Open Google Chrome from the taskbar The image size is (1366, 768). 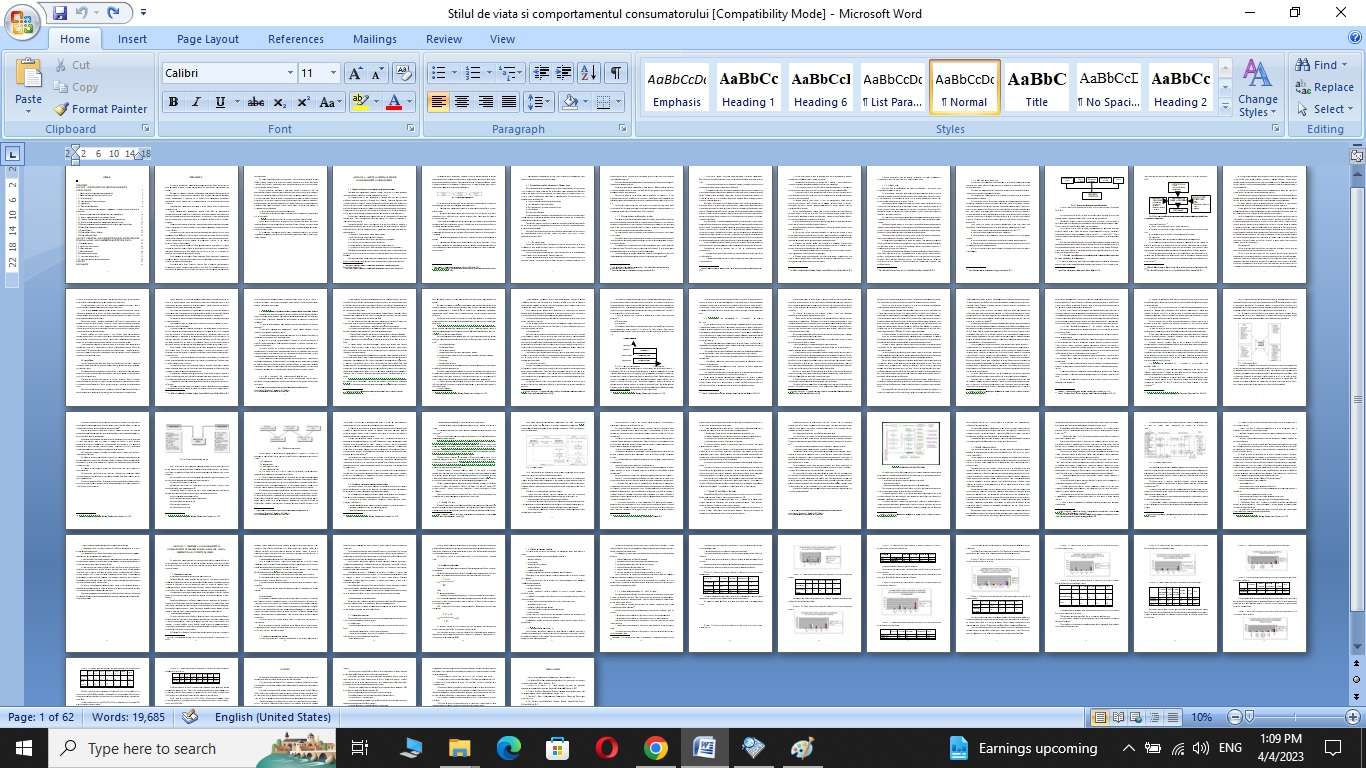[655, 748]
